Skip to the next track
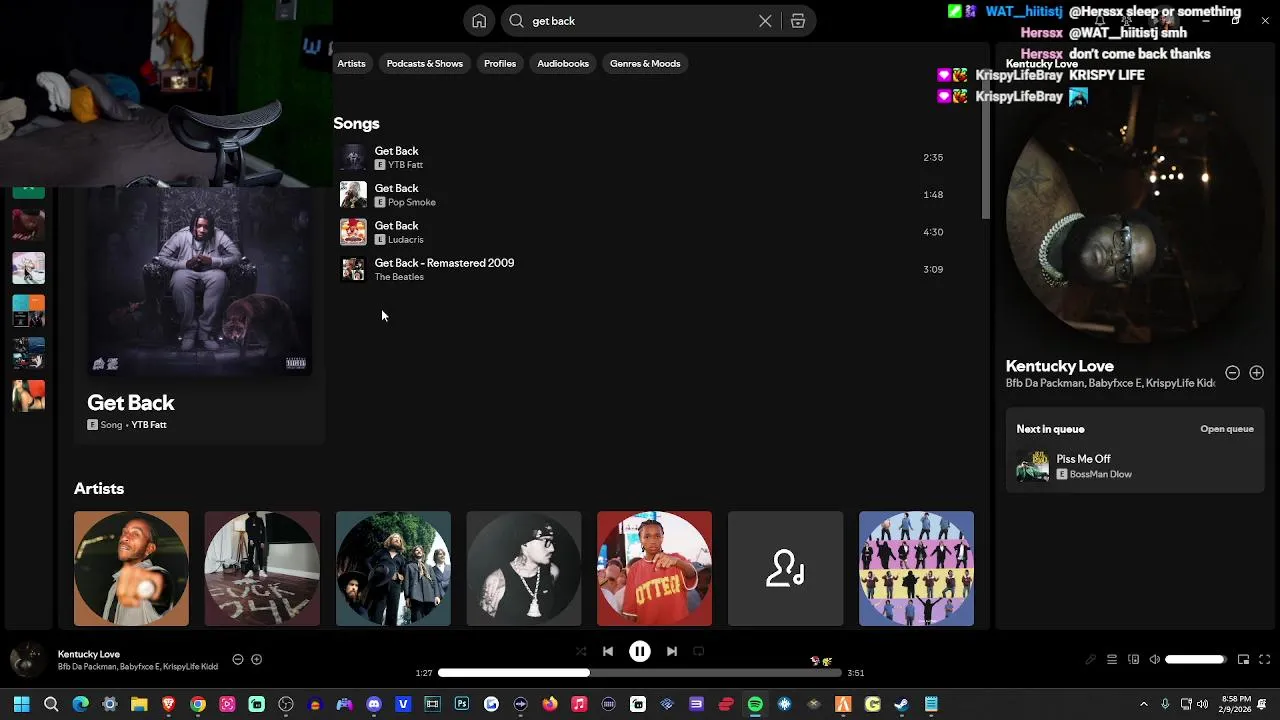Viewport: 1280px width, 720px height. click(x=672, y=651)
